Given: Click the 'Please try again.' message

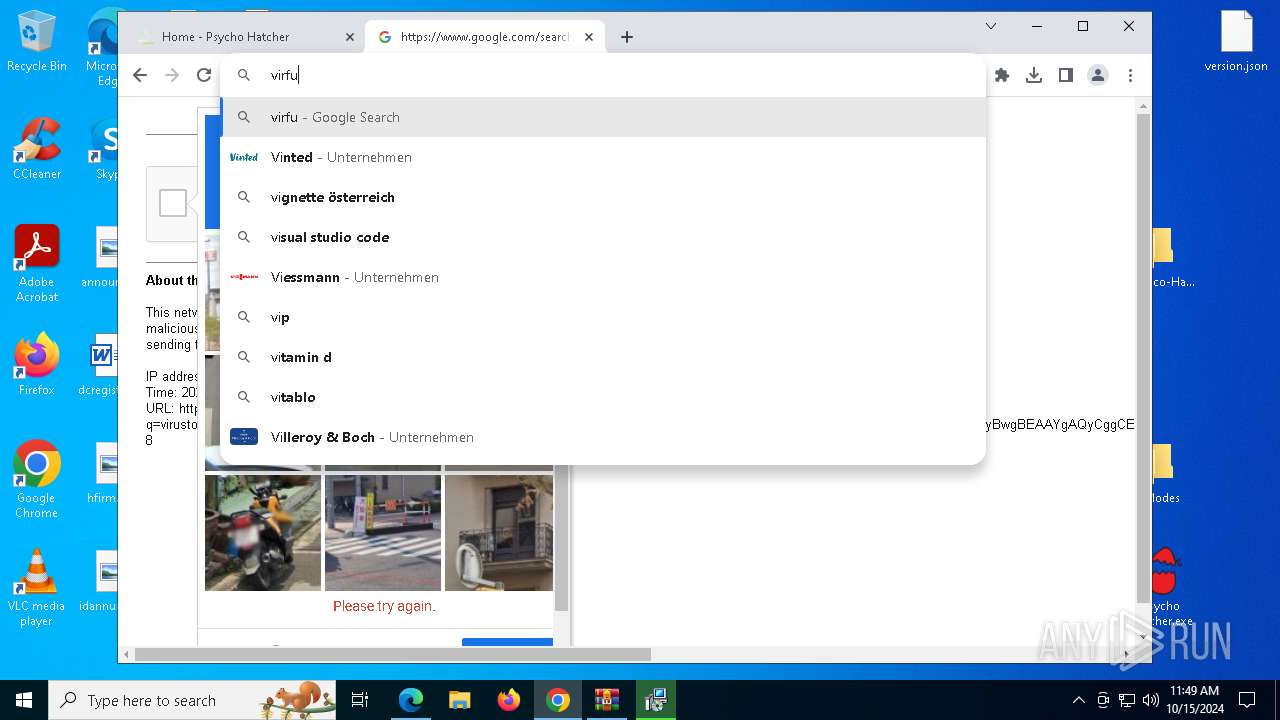Looking at the screenshot, I should [x=384, y=606].
